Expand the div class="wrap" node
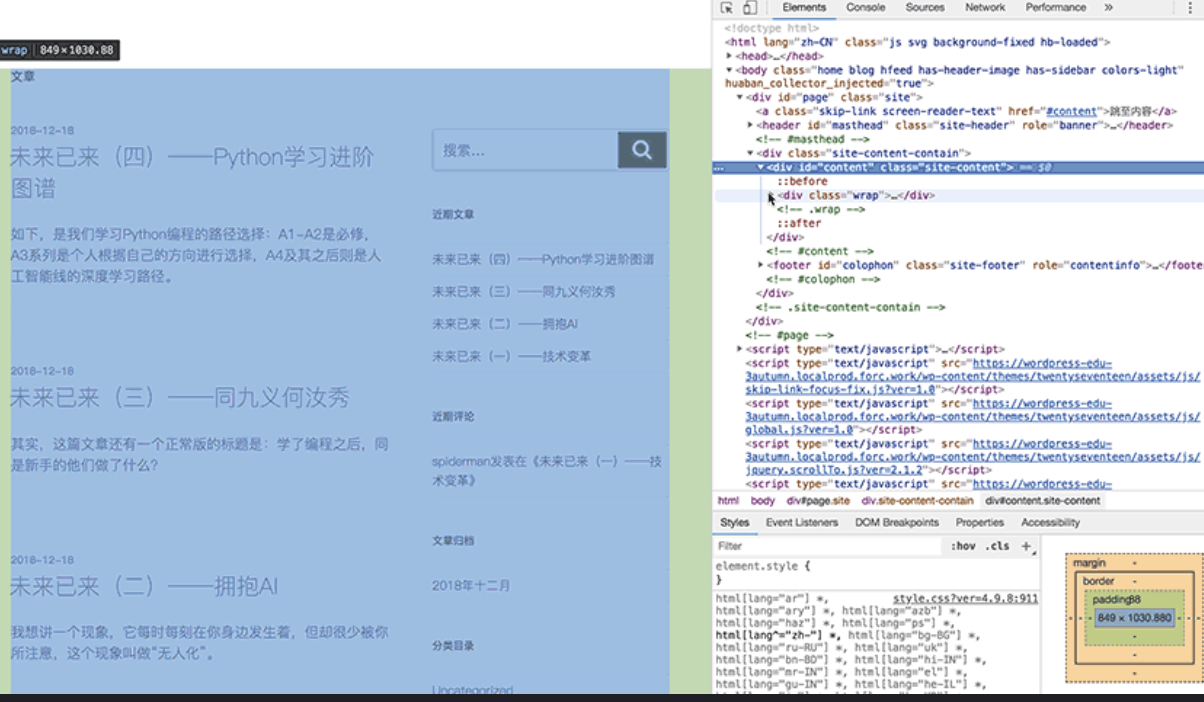The height and width of the screenshot is (702, 1204). tap(771, 195)
